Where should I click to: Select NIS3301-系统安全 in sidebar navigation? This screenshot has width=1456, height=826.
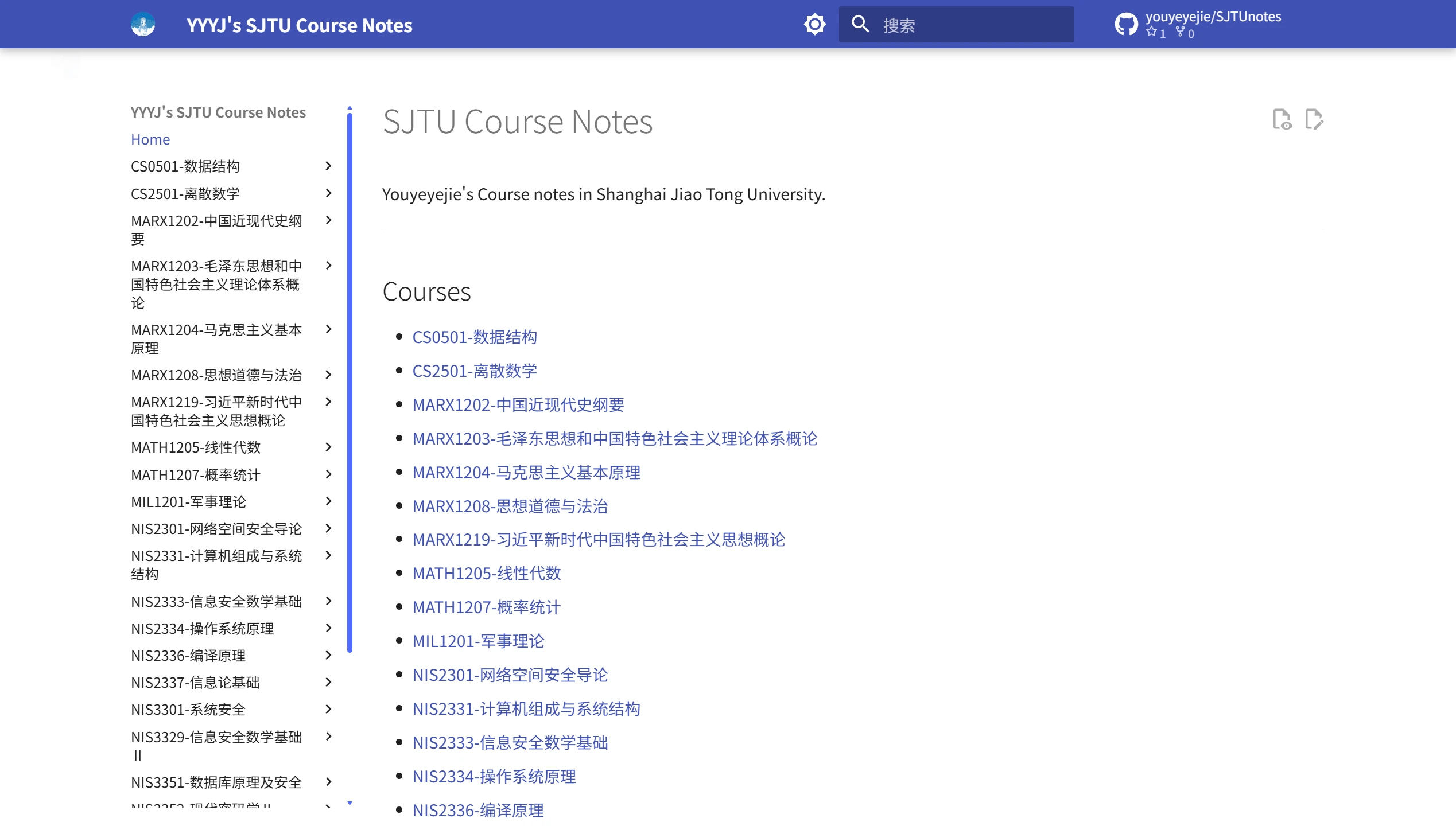(188, 710)
